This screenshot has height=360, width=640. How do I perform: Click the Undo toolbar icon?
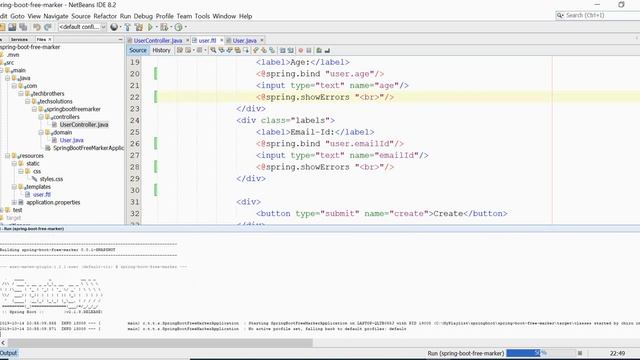click(37, 27)
